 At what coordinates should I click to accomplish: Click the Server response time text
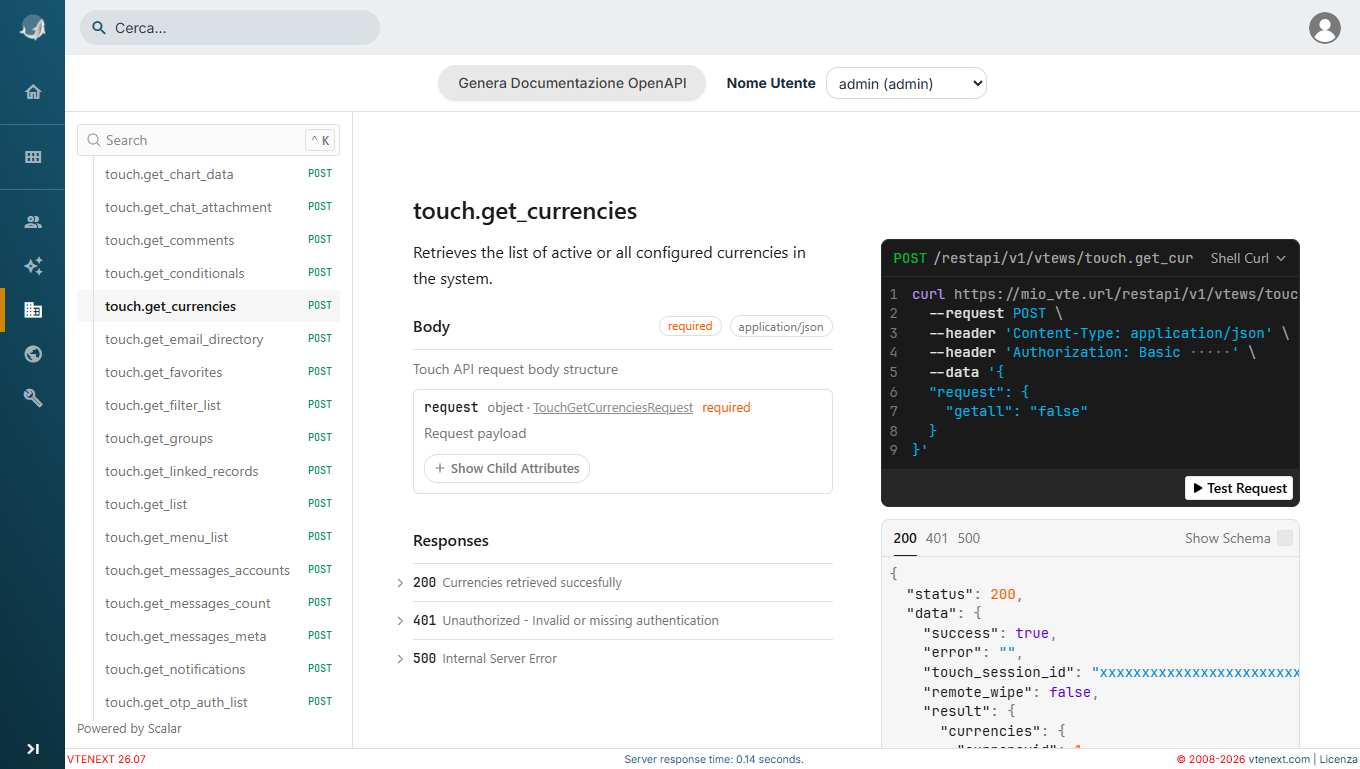714,760
